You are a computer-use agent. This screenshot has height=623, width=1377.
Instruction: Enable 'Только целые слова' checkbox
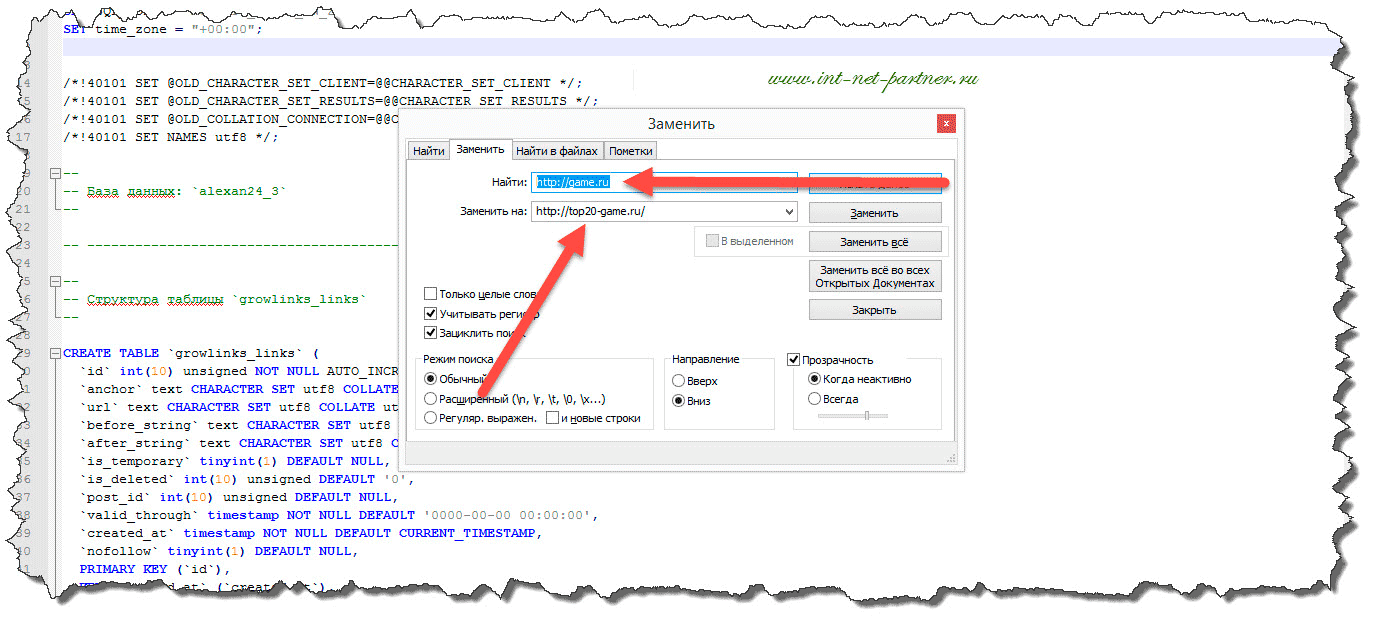431,294
